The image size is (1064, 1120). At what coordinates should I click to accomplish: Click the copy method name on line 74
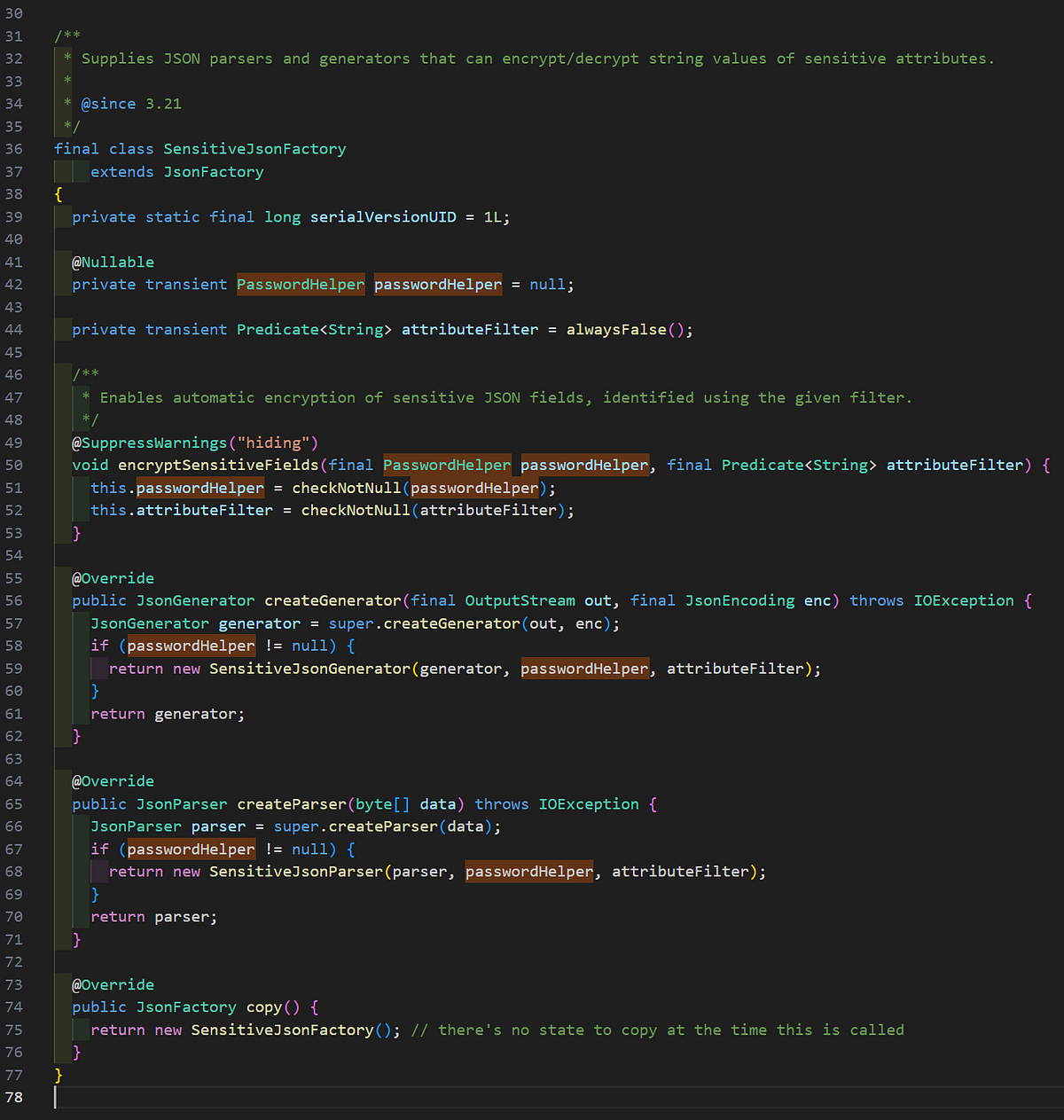point(264,1007)
